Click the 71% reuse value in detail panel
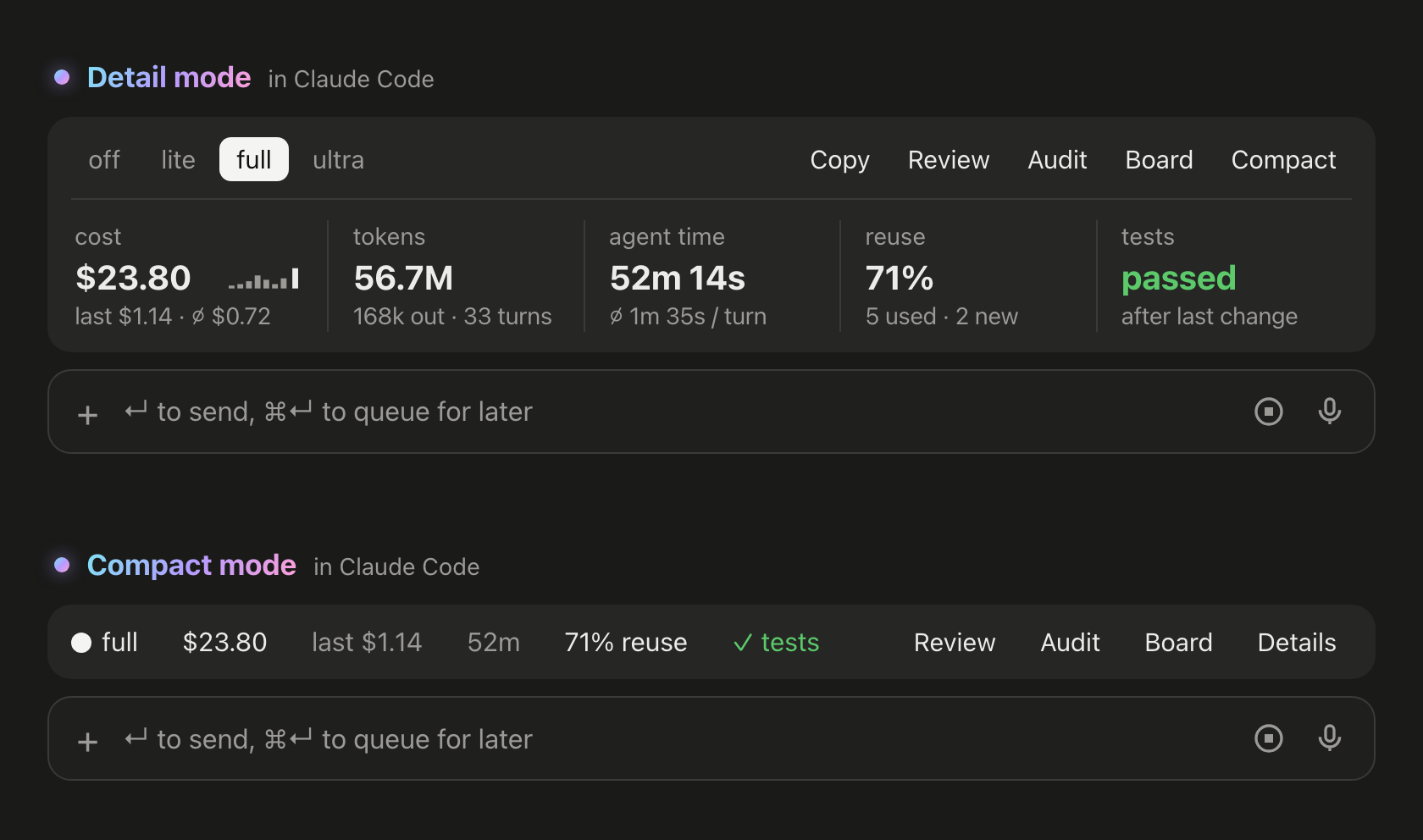 [900, 279]
